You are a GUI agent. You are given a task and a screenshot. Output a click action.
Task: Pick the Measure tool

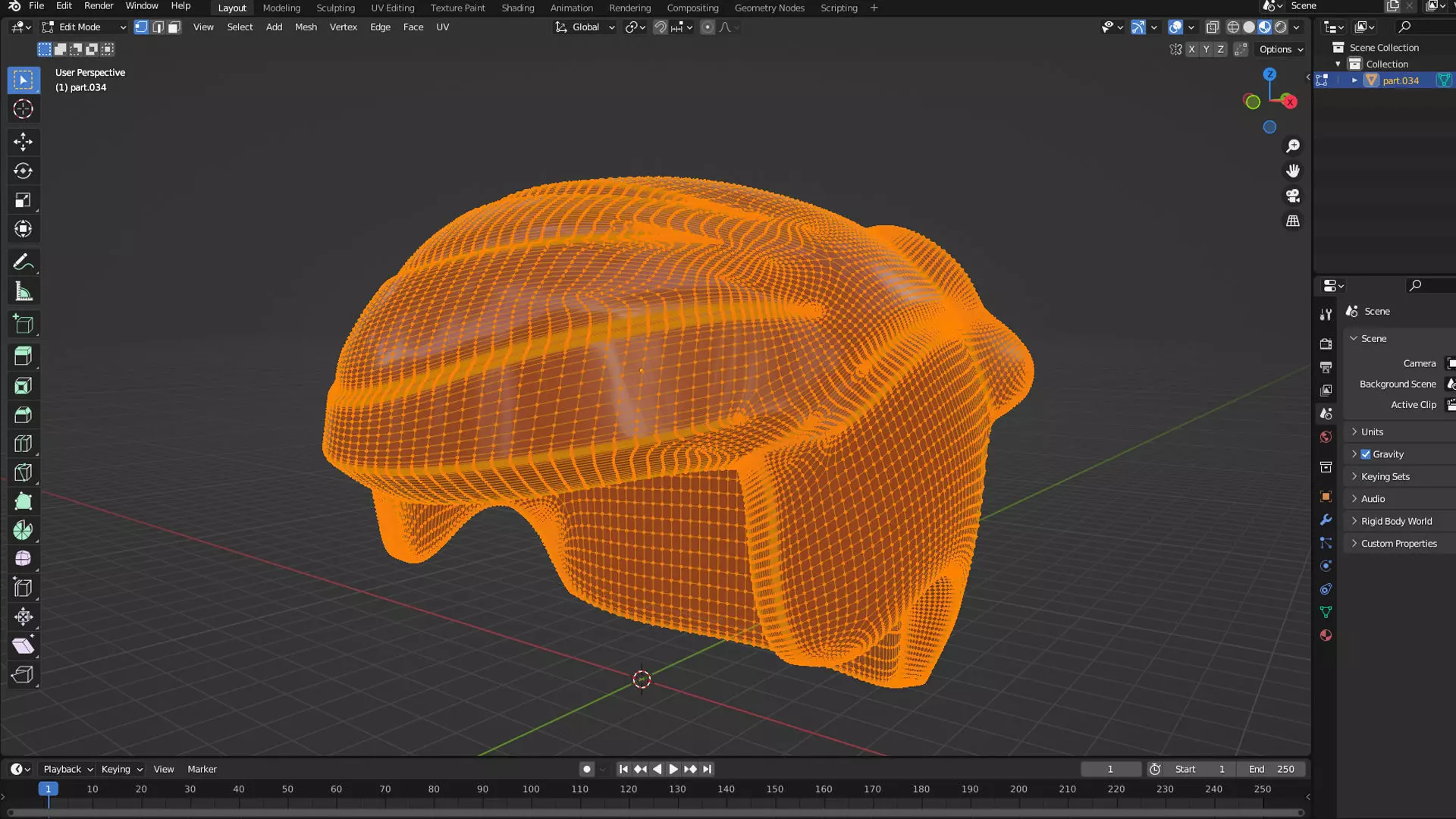coord(23,292)
